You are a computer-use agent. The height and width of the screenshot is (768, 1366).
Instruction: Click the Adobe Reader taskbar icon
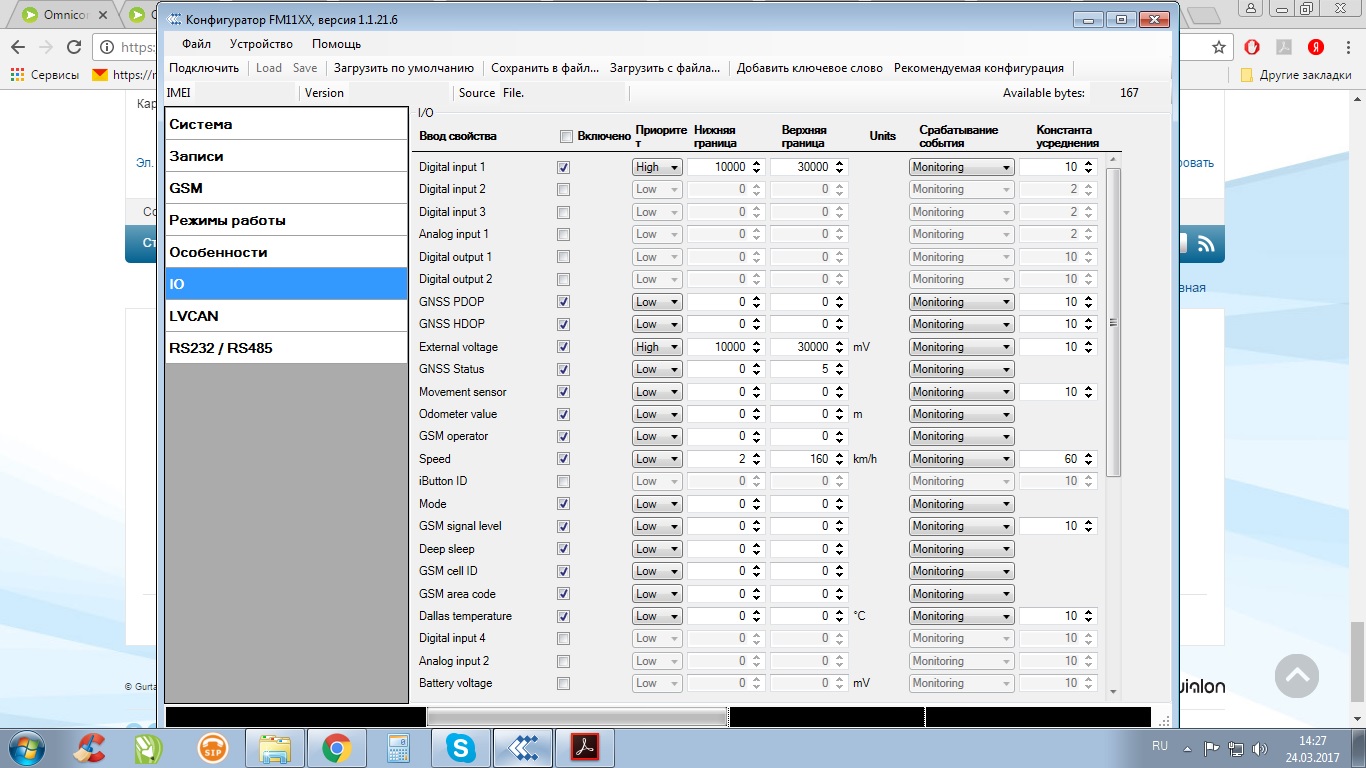click(584, 747)
